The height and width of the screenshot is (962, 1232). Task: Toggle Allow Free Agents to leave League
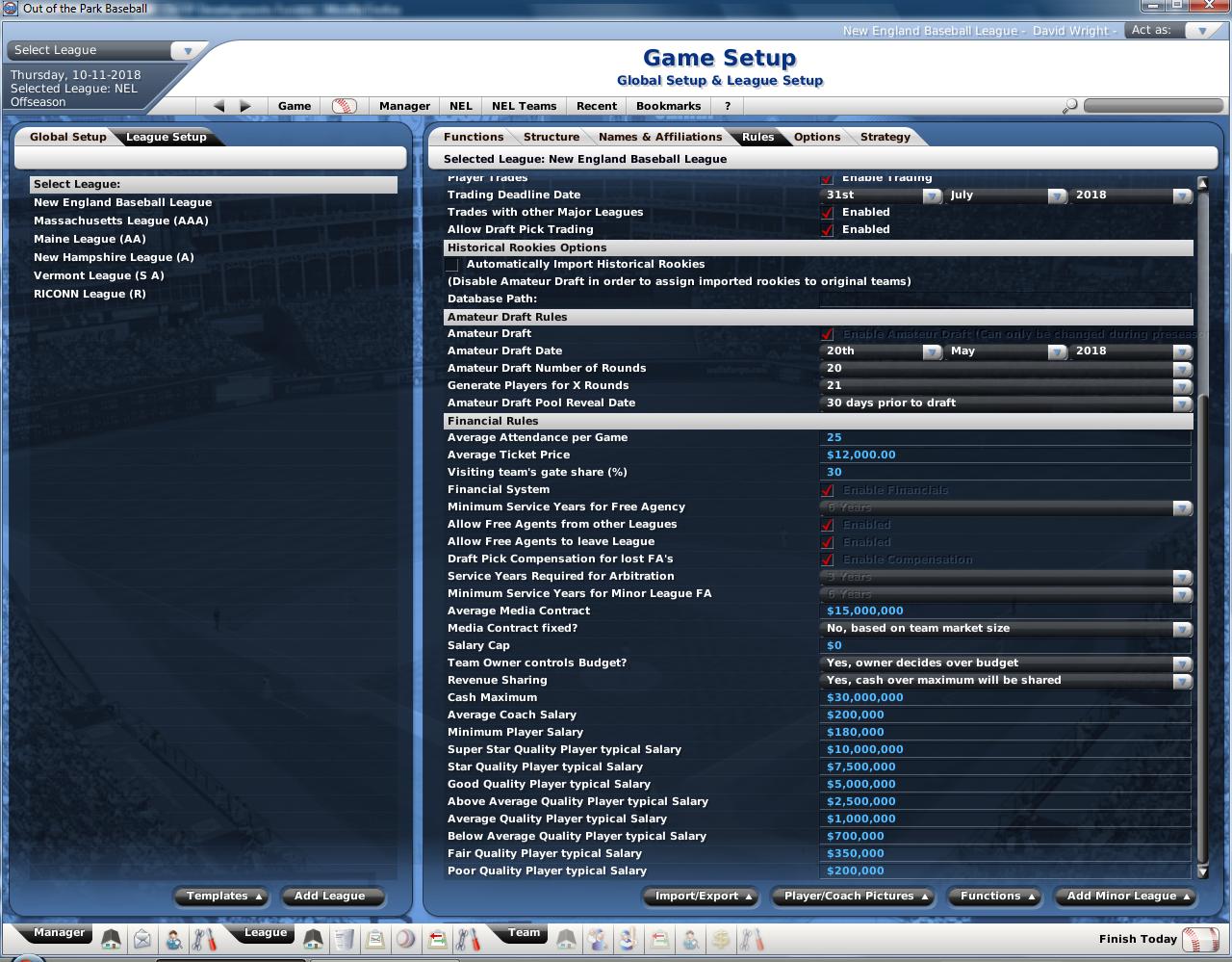(828, 542)
